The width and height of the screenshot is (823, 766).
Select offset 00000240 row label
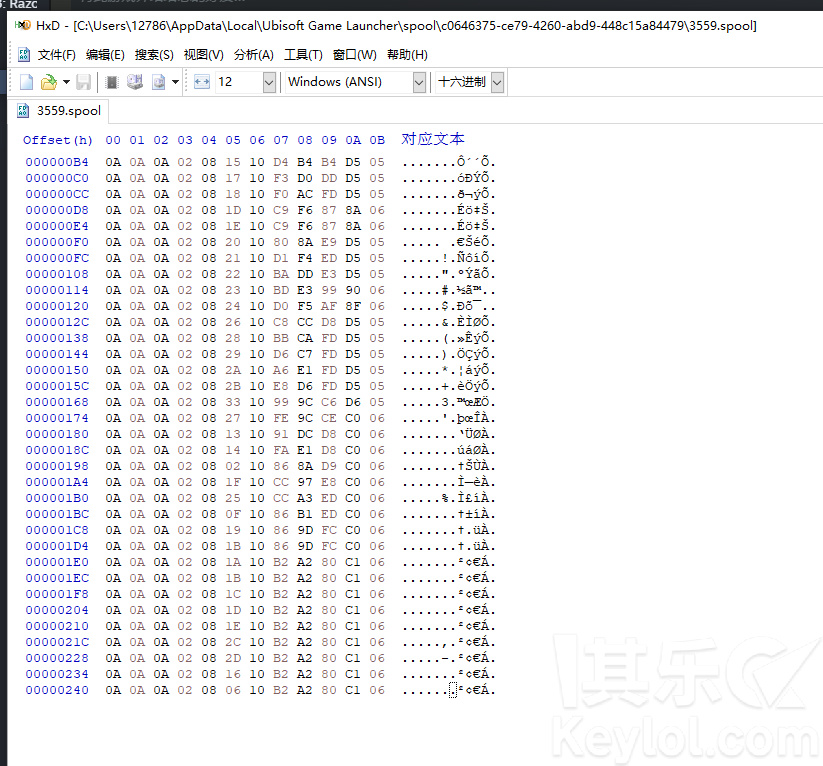tap(57, 690)
